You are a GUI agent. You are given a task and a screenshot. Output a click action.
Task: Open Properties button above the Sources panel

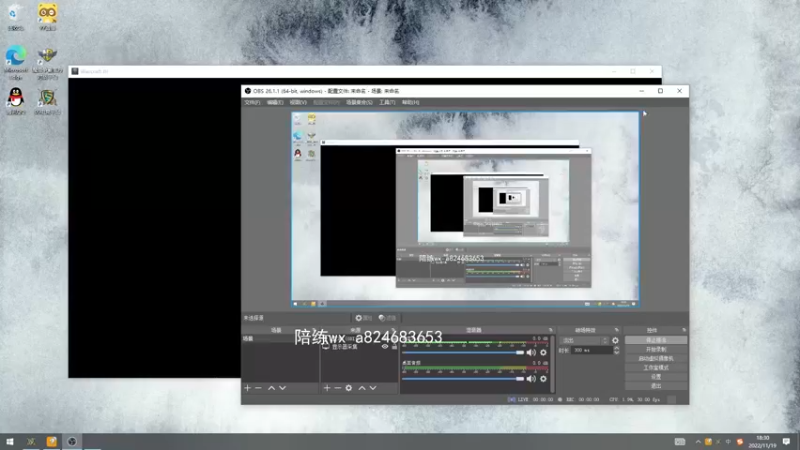pyautogui.click(x=364, y=318)
